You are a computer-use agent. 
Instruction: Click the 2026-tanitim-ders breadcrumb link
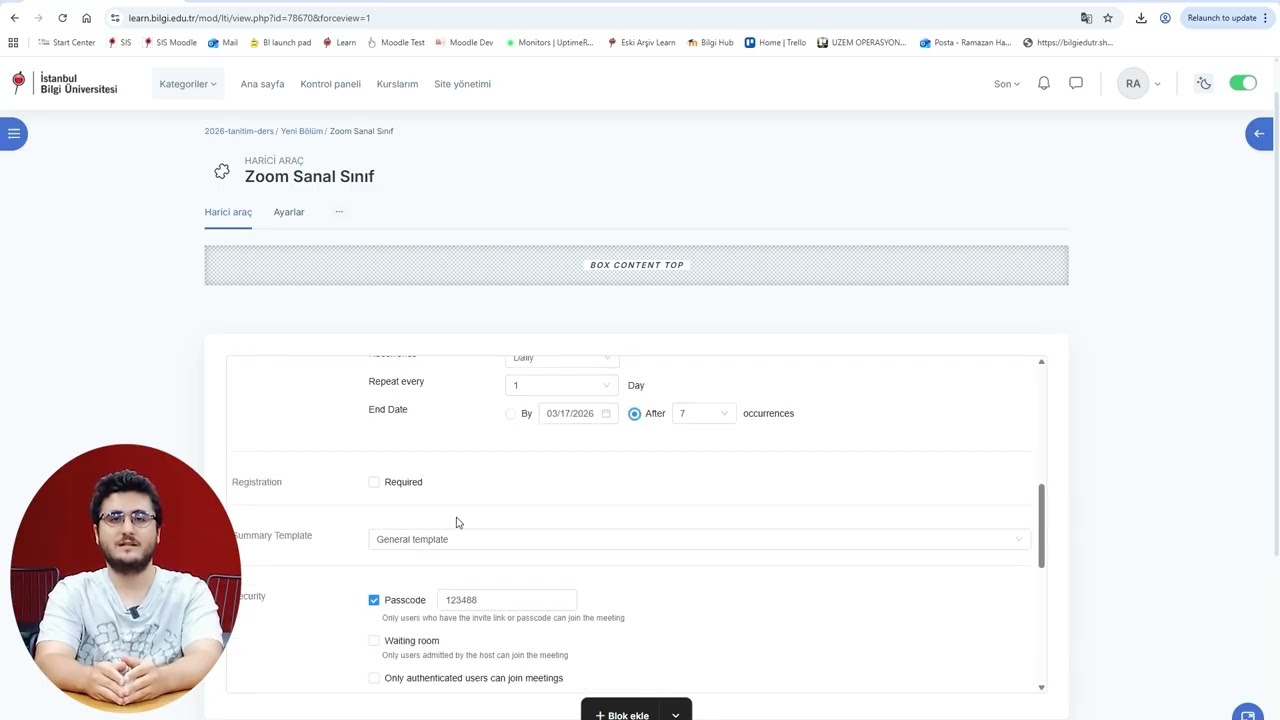point(239,131)
